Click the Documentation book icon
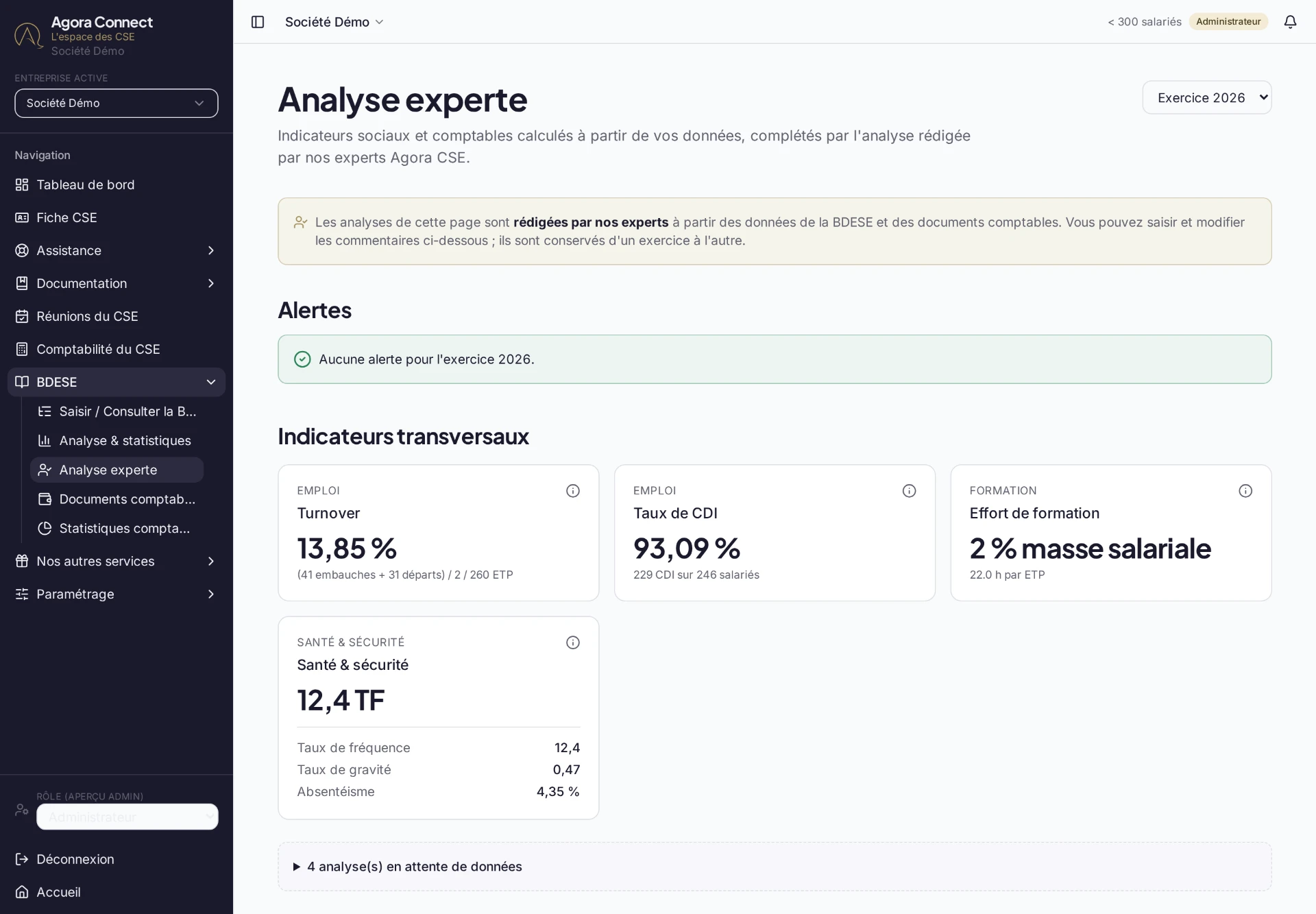 point(22,283)
